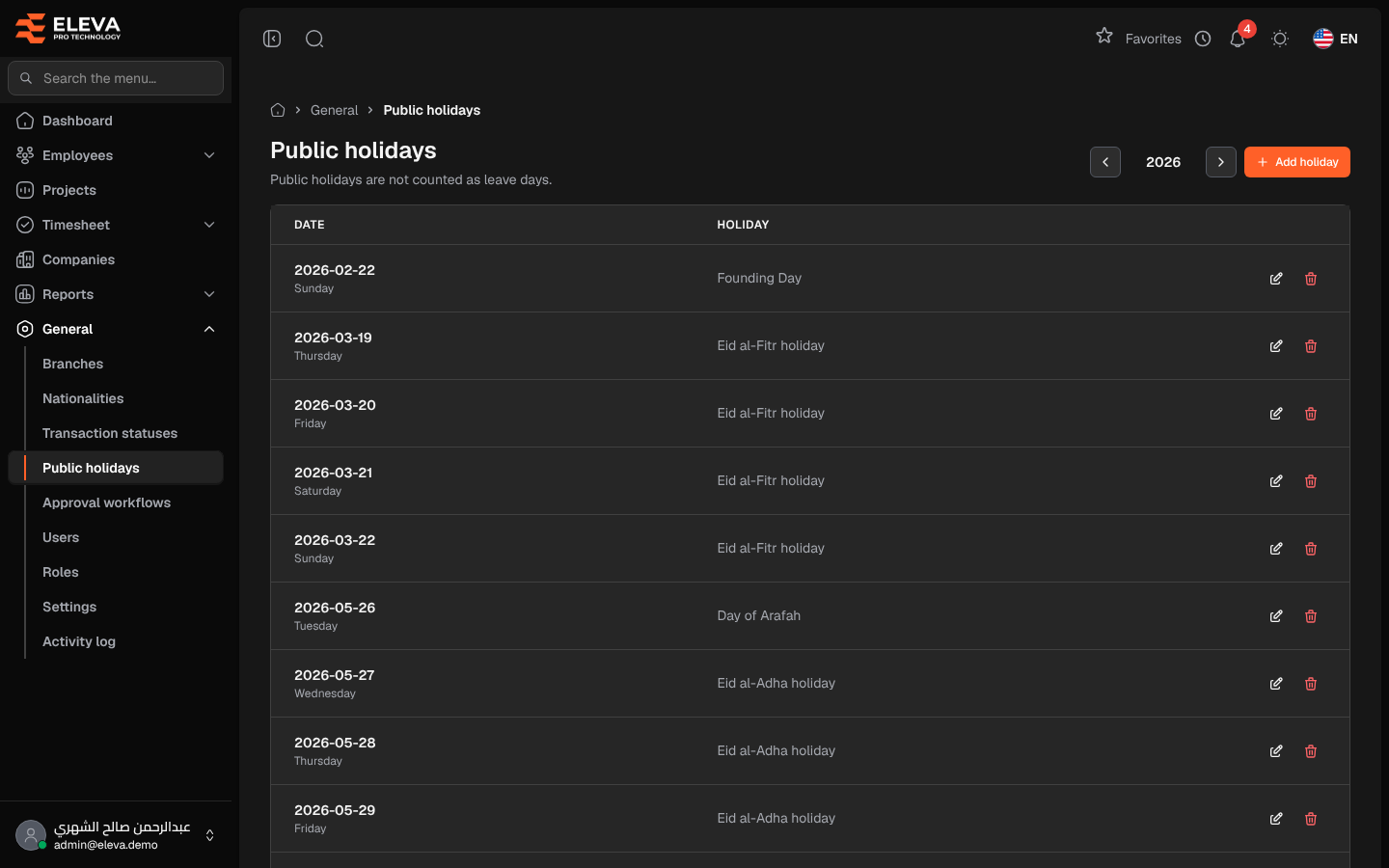This screenshot has width=1389, height=868.
Task: Edit Eid al-Adha holiday on 2026-05-29
Action: (x=1276, y=819)
